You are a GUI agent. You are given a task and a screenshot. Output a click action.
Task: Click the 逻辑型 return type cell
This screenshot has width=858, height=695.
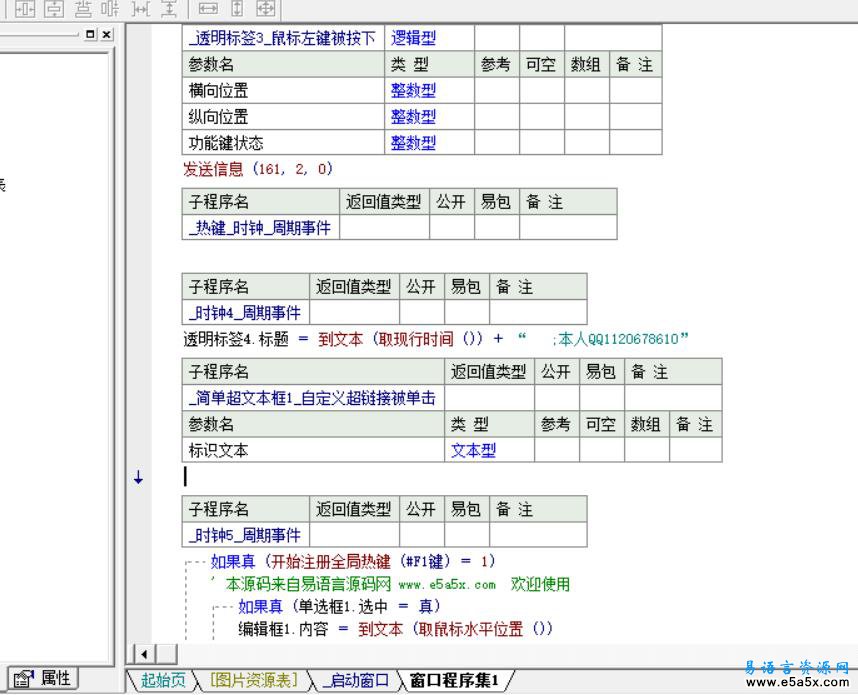coord(430,38)
